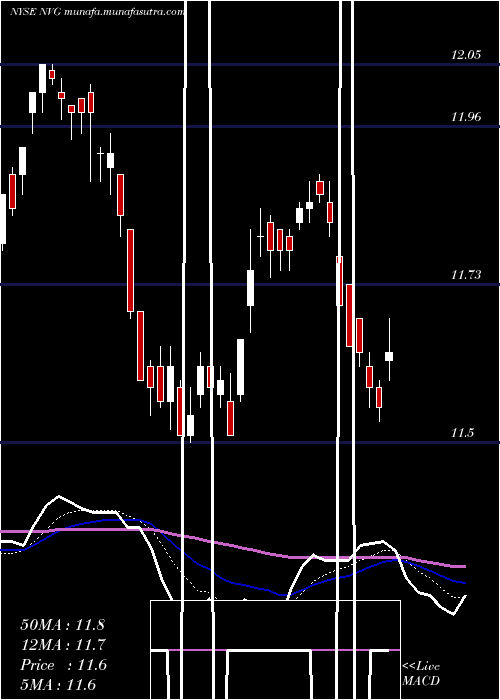Click the Price : 11.6 readout
The image size is (500, 700).
[x=63, y=665]
